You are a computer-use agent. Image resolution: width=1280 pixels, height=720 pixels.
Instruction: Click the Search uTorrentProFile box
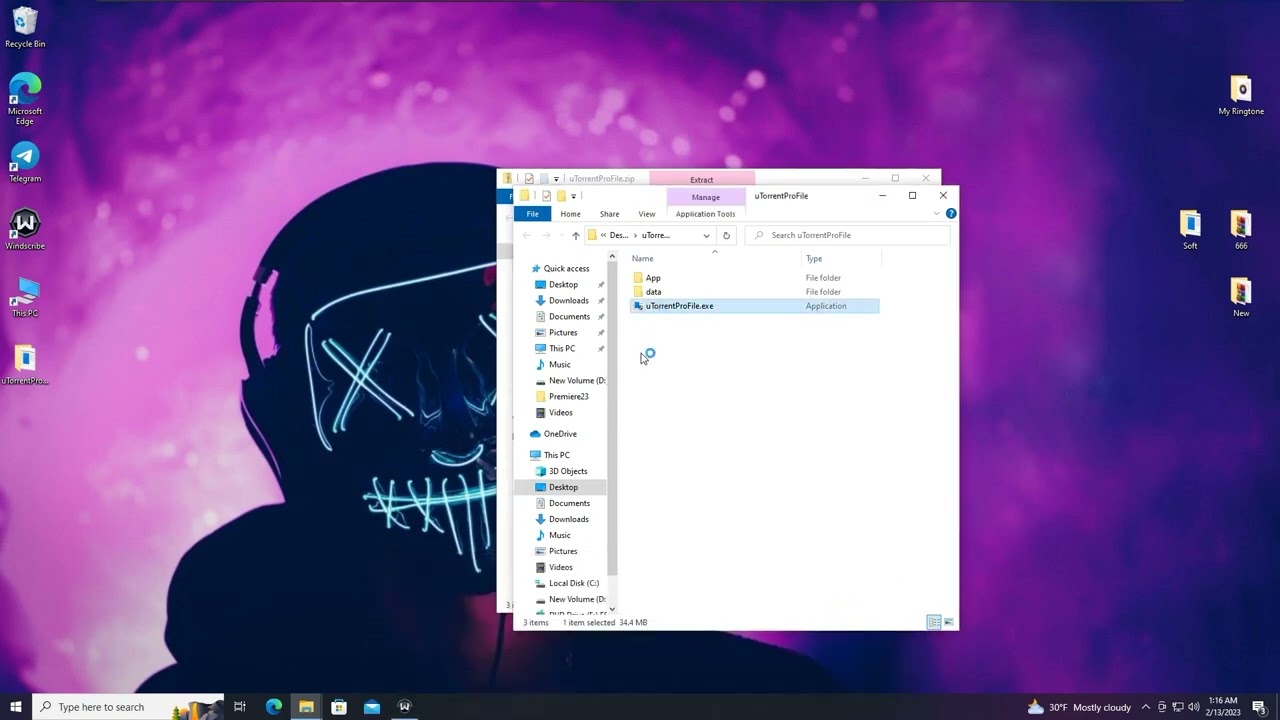(847, 235)
